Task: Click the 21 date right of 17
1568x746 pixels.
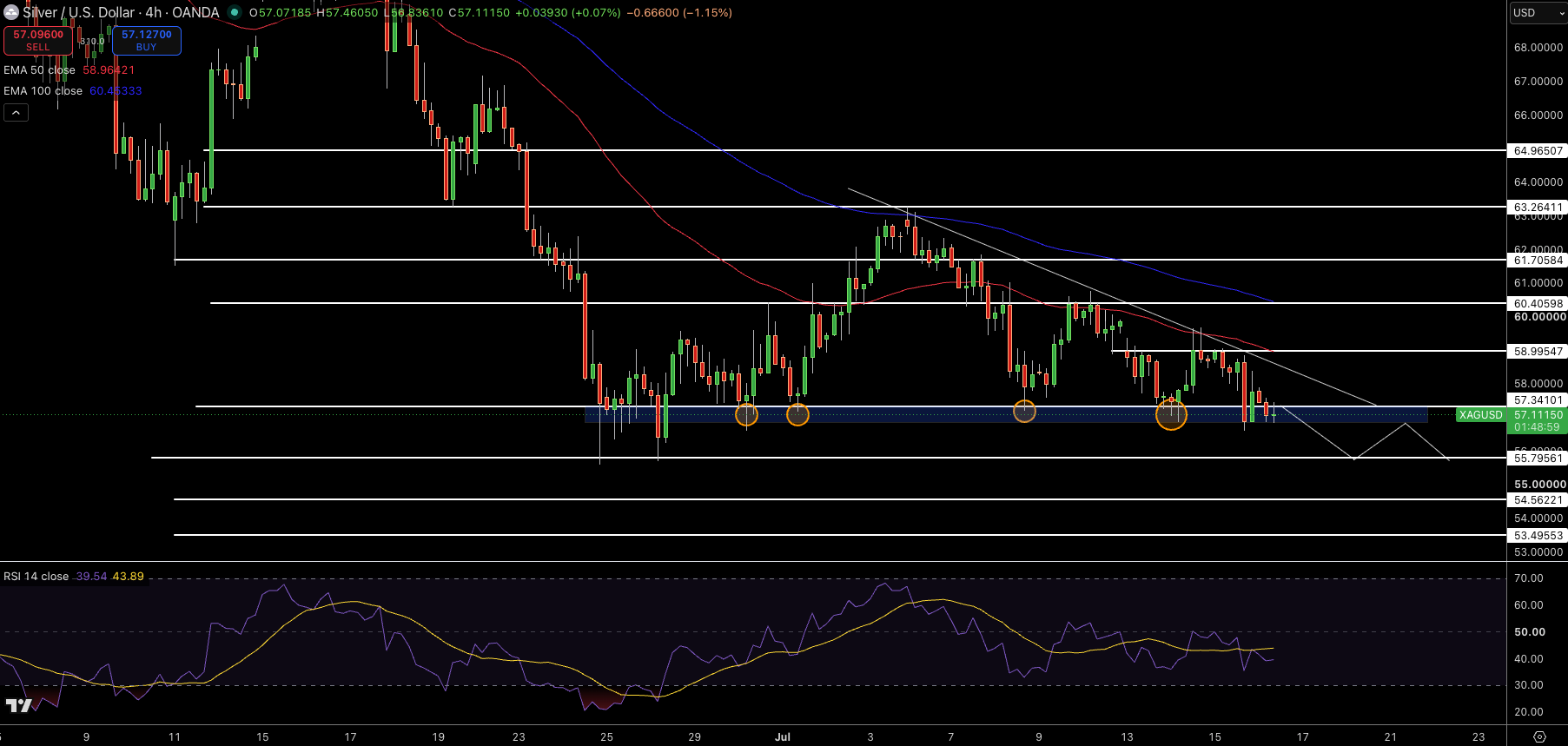Action: (x=1390, y=737)
